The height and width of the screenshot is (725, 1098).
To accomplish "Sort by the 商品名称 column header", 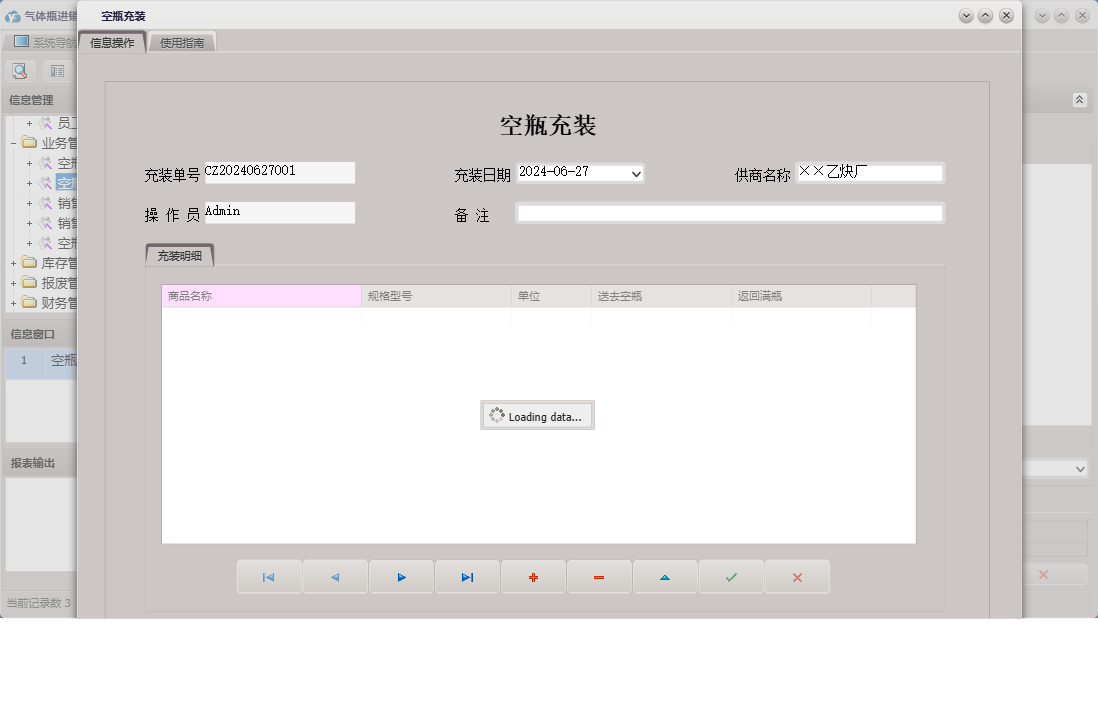I will [260, 296].
